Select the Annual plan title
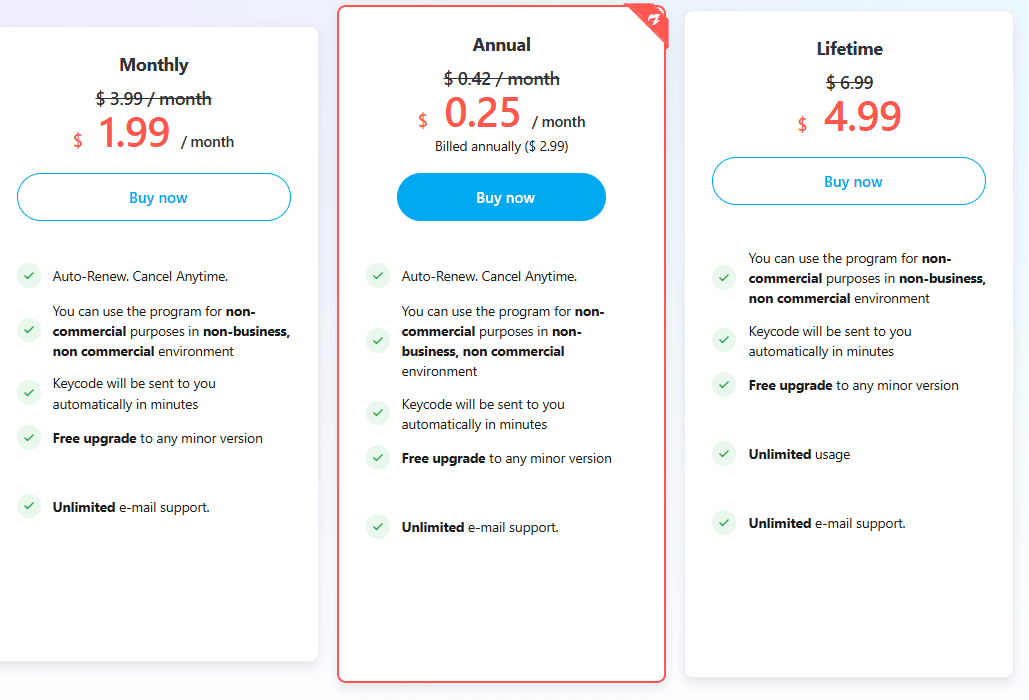 501,44
